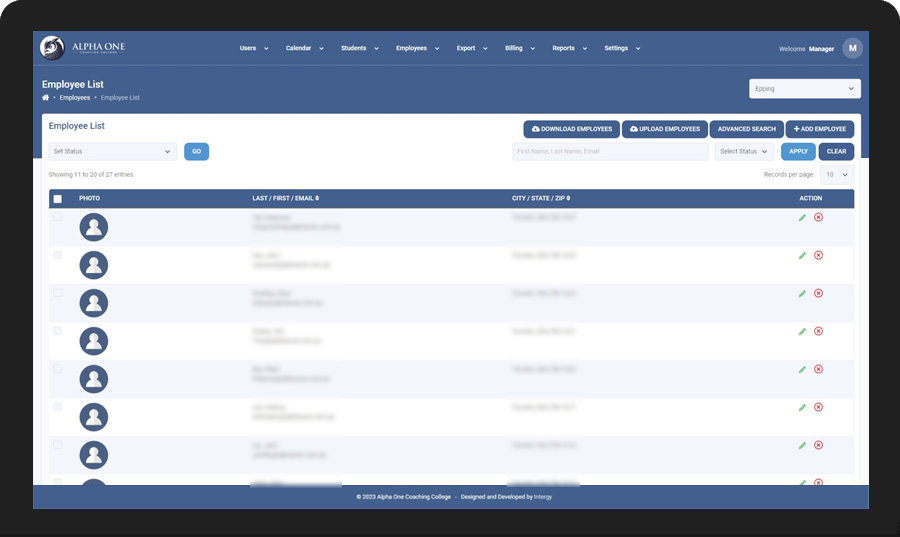This screenshot has height=537, width=900.
Task: Open the M user avatar
Action: click(852, 48)
